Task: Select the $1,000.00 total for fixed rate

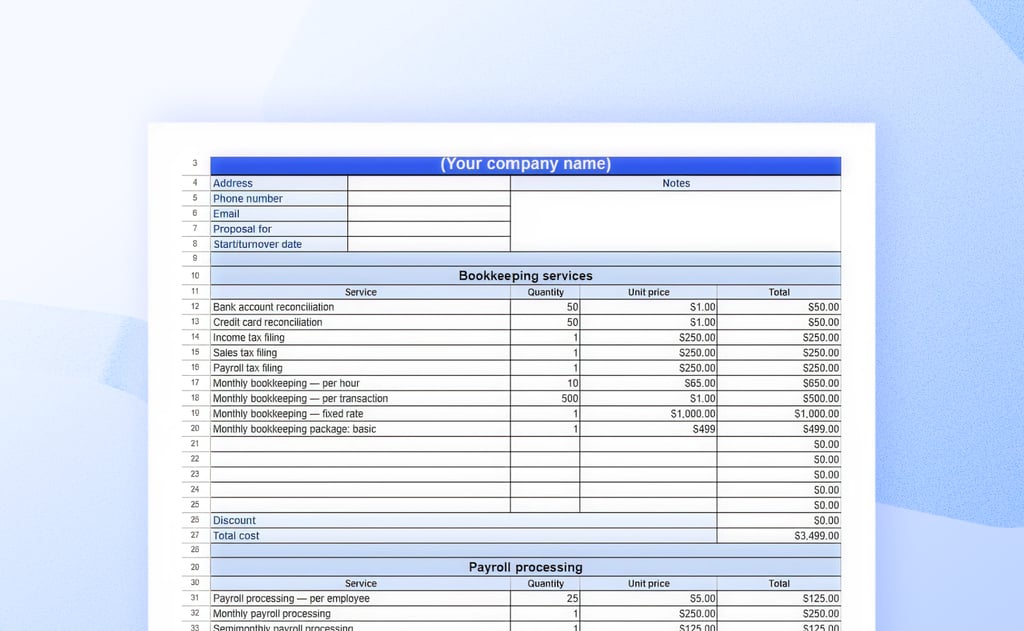Action: tap(778, 413)
